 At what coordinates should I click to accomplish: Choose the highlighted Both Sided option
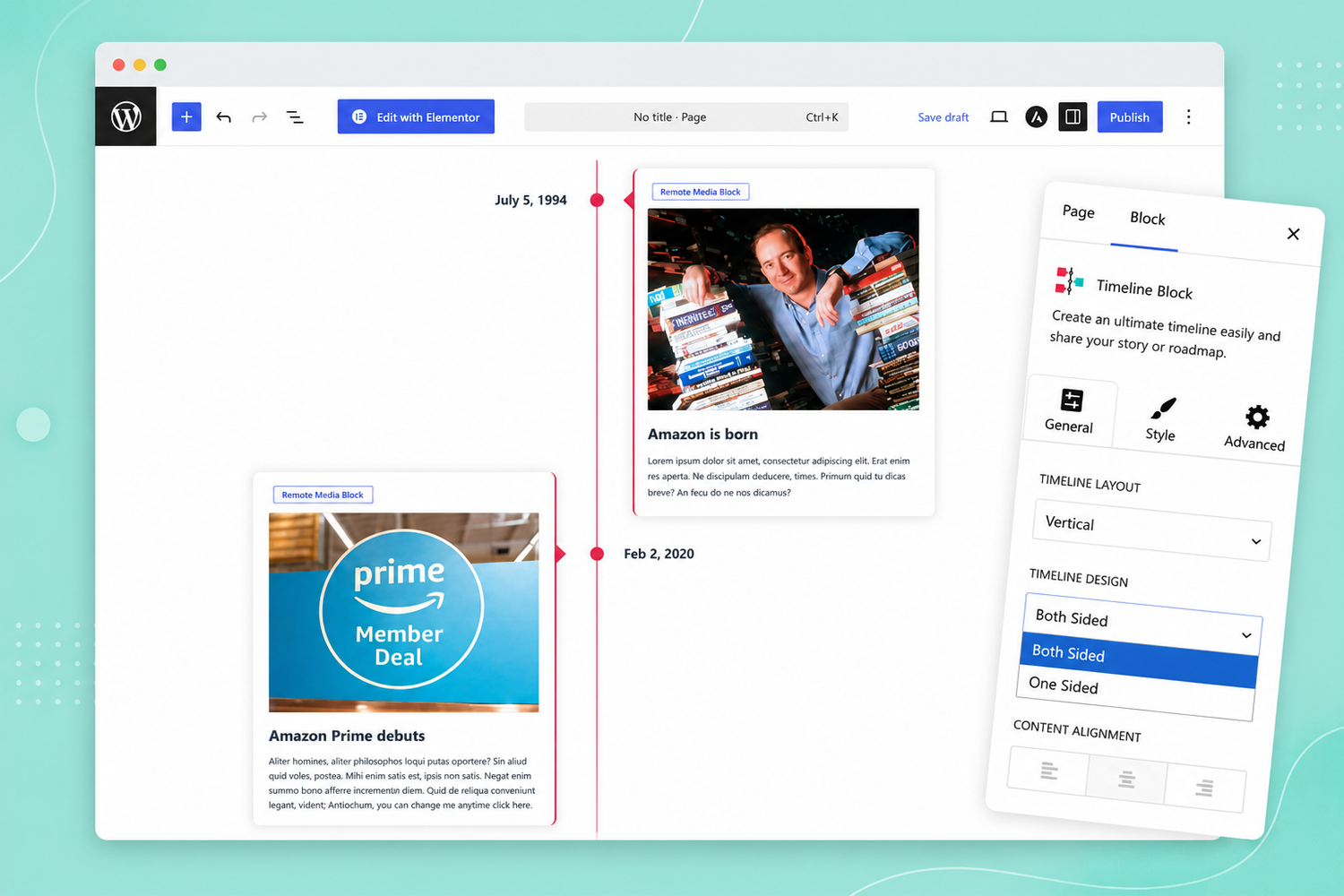tap(1139, 660)
